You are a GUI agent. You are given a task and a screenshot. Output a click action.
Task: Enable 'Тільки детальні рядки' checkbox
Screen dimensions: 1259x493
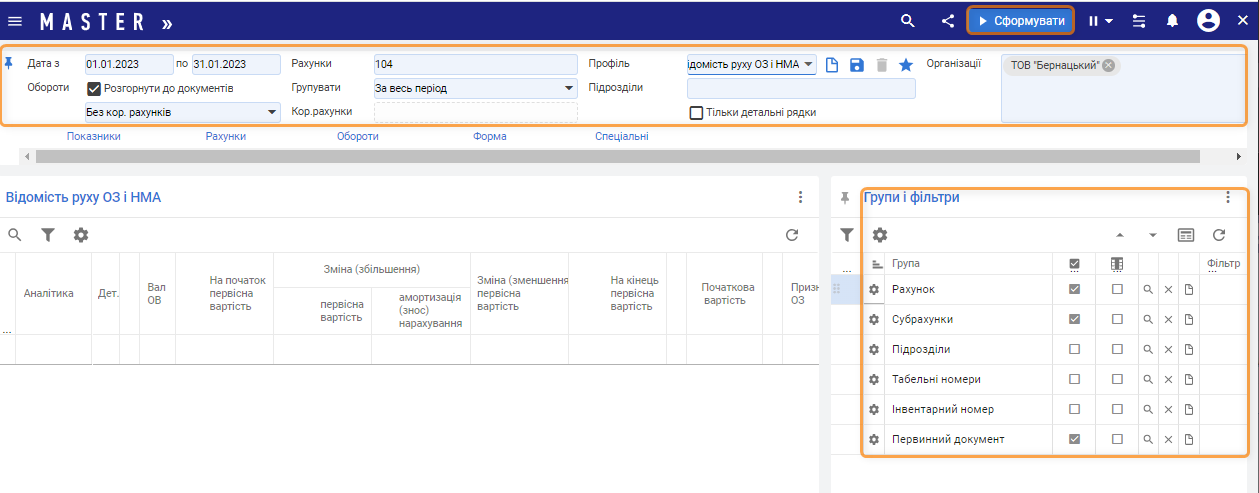click(696, 112)
